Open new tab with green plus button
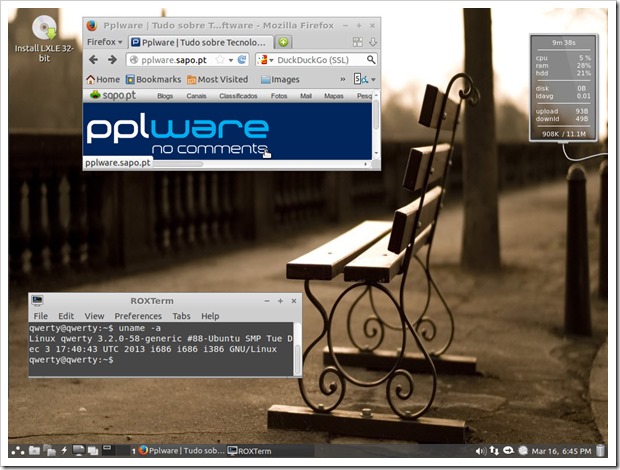The image size is (620, 470). [x=283, y=42]
